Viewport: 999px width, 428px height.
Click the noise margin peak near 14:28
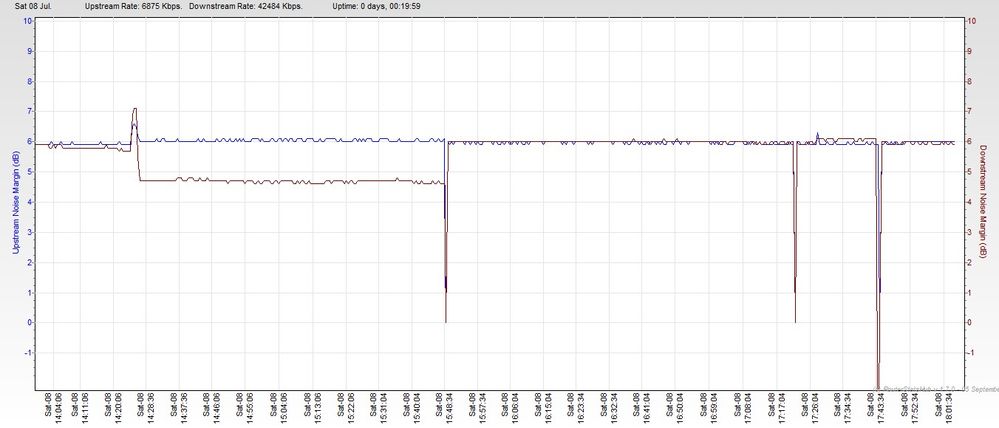134,111
